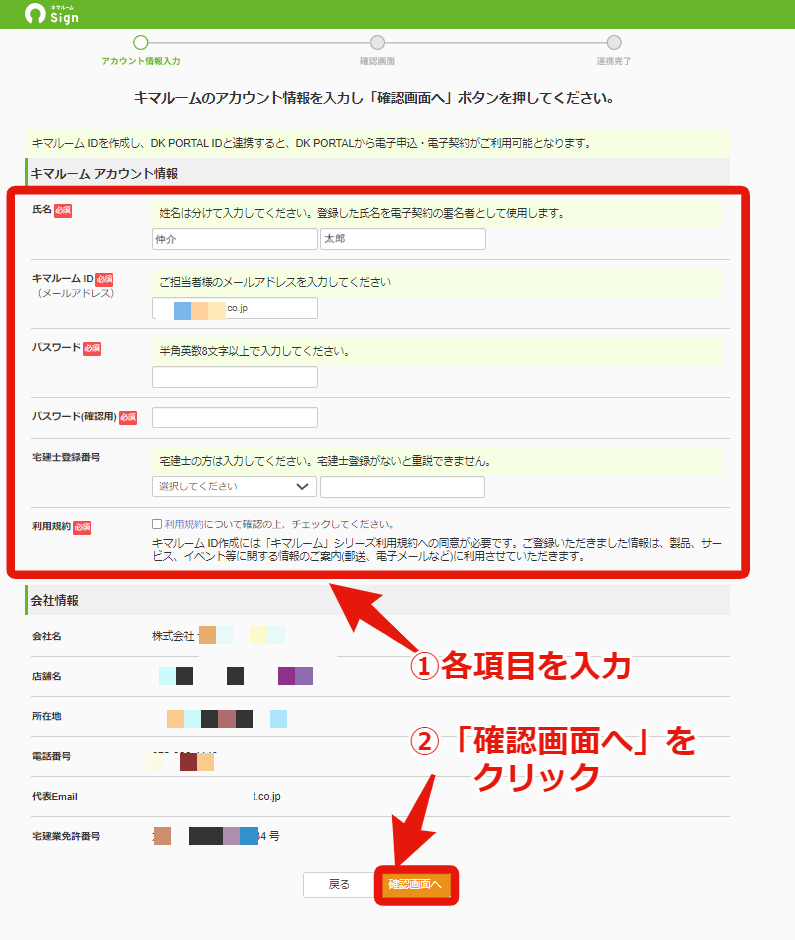Click the 代表Email row label
The width and height of the screenshot is (795, 940).
pos(55,796)
